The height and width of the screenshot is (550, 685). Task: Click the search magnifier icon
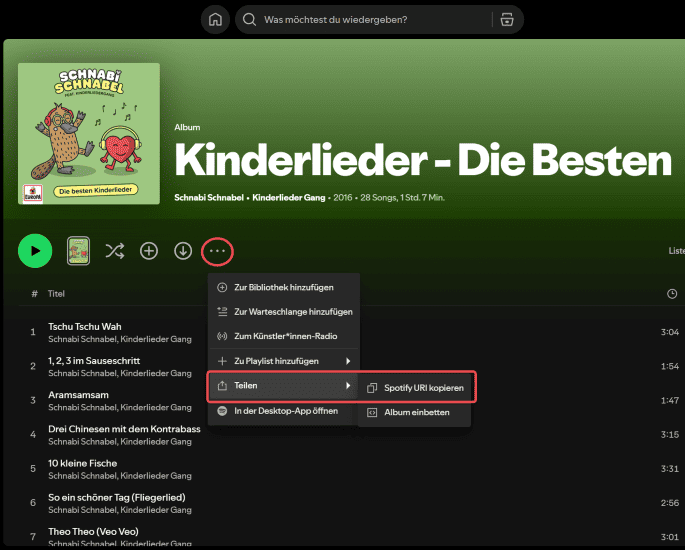(249, 20)
